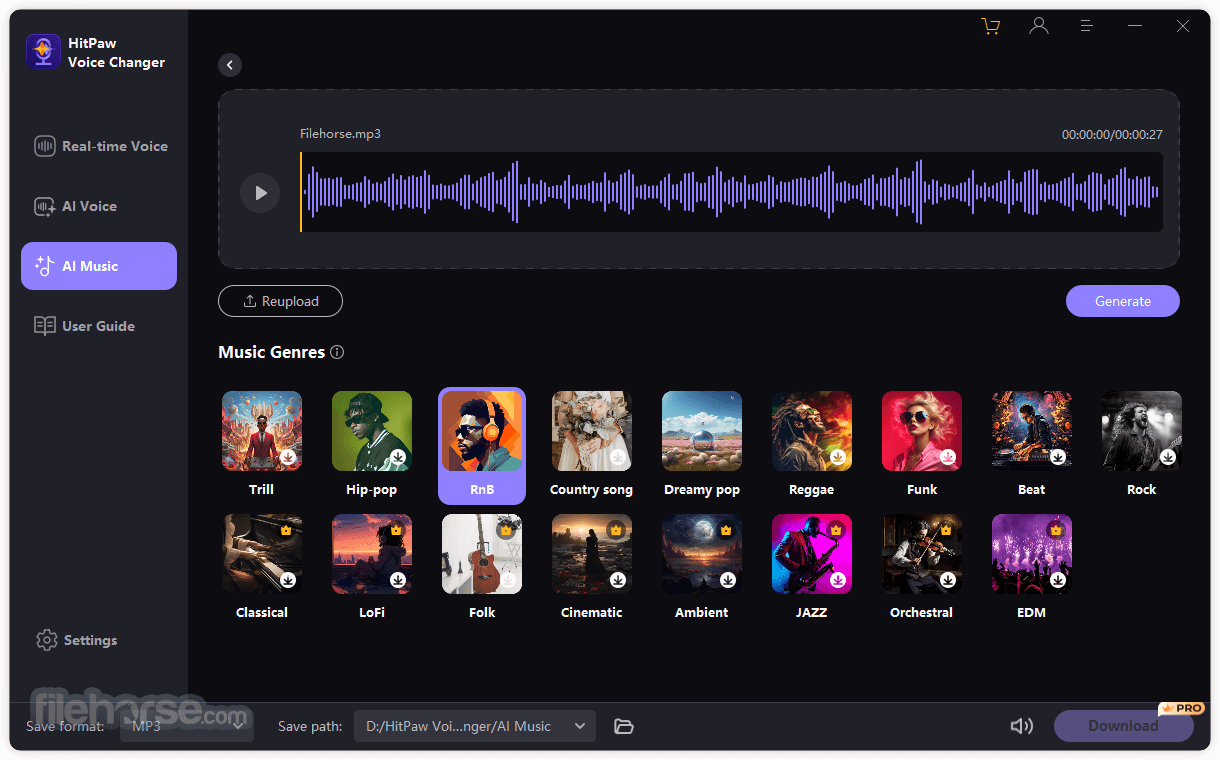Click download arrow on Hip-pop genre
Image resolution: width=1220 pixels, height=760 pixels.
[x=398, y=457]
